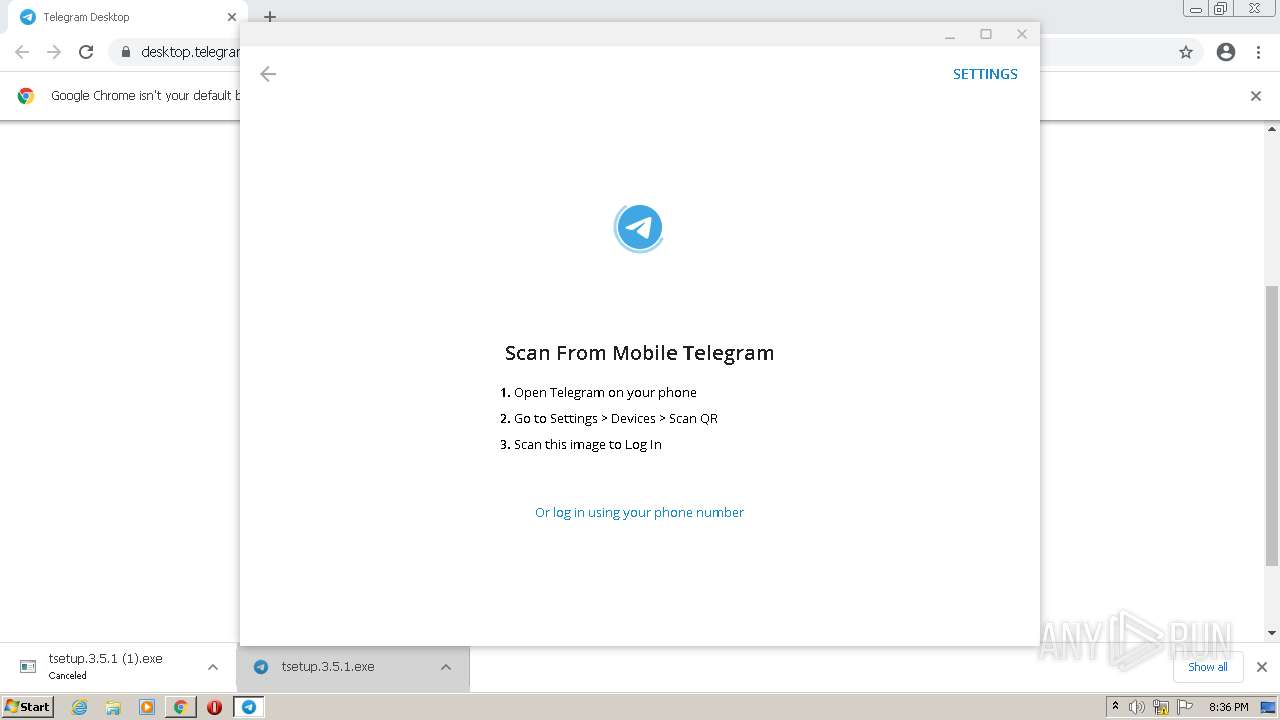Viewport: 1280px width, 720px height.
Task: Close the Telegram Desktop Chrome tab
Action: [232, 17]
